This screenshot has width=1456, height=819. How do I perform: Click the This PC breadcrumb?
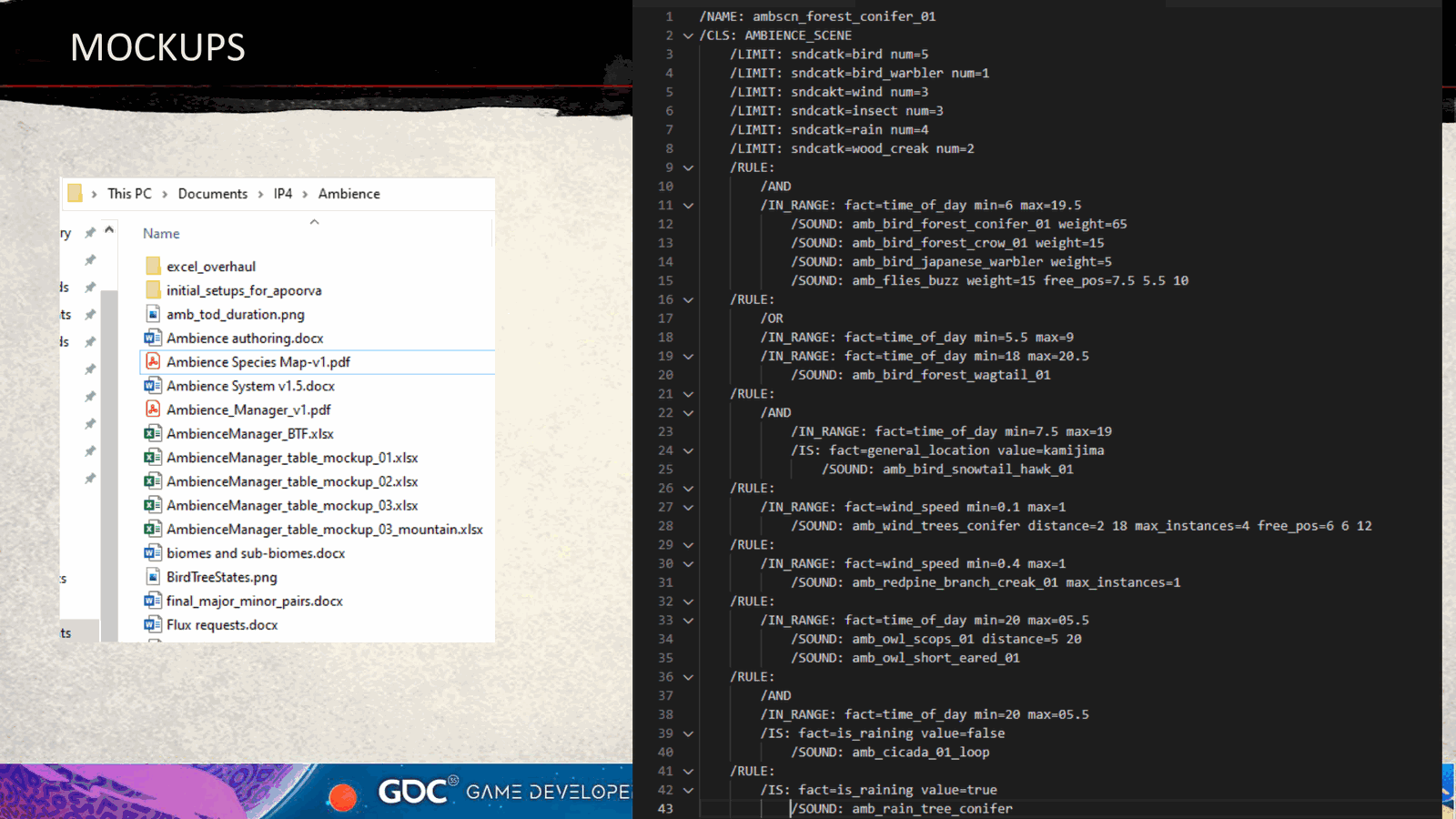[x=129, y=194]
